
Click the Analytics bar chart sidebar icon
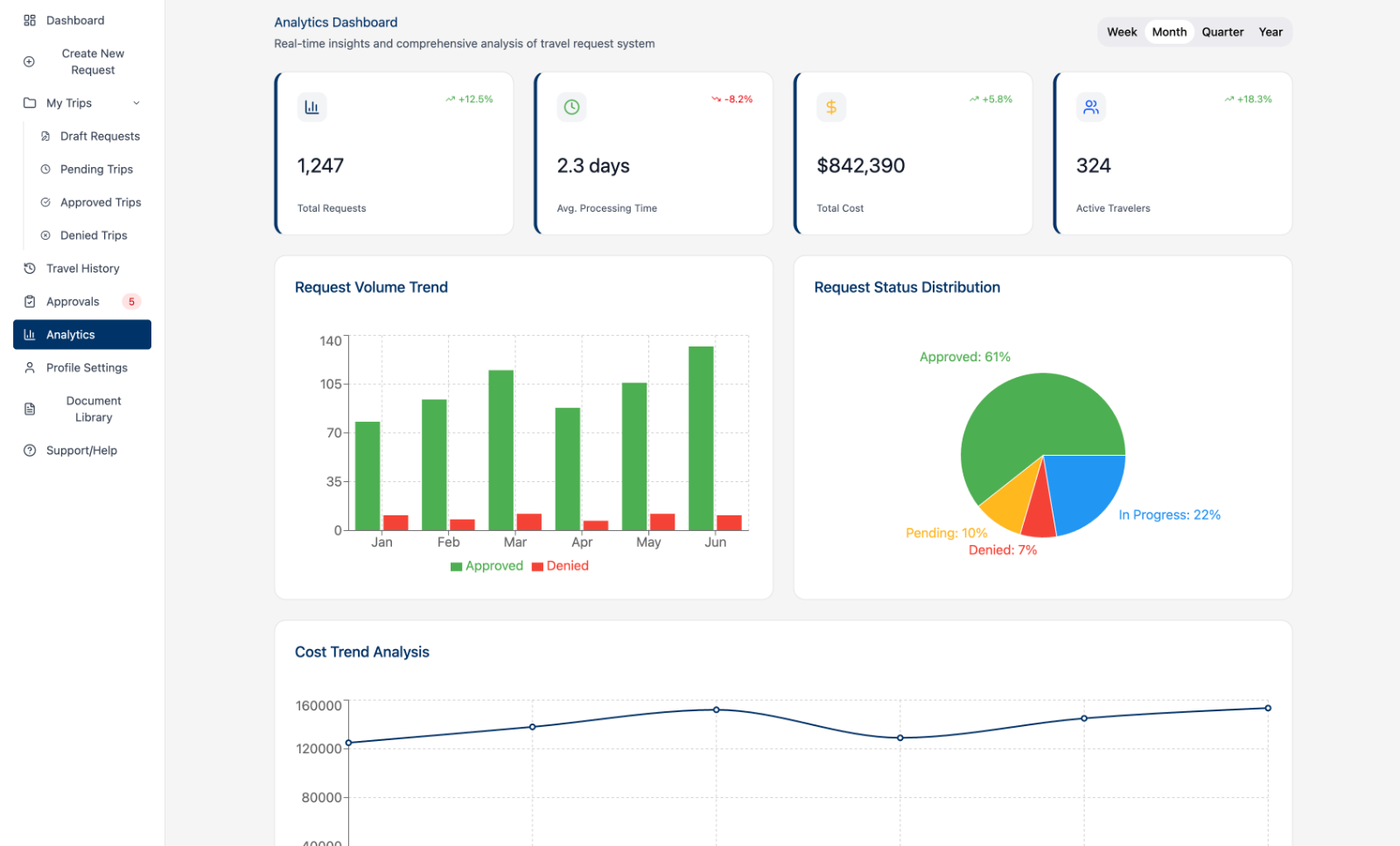point(30,335)
